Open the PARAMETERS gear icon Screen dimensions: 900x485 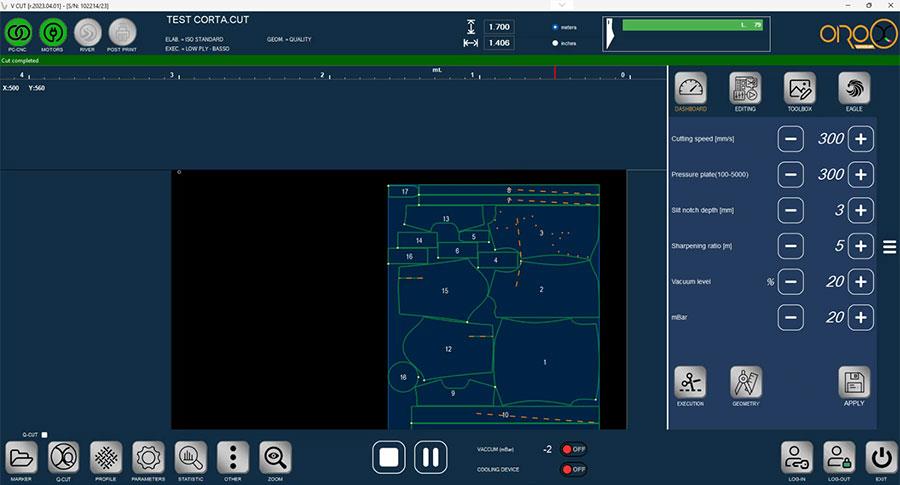pos(148,457)
